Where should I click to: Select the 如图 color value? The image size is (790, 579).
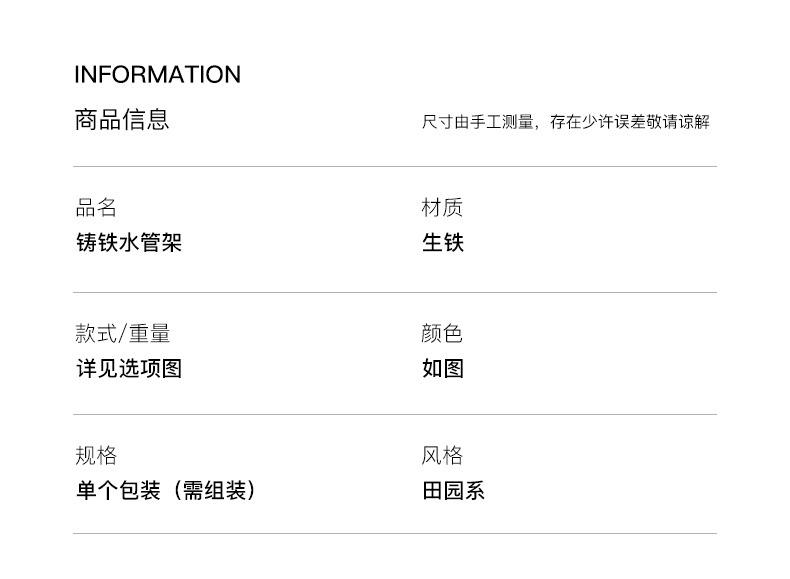pyautogui.click(x=443, y=369)
